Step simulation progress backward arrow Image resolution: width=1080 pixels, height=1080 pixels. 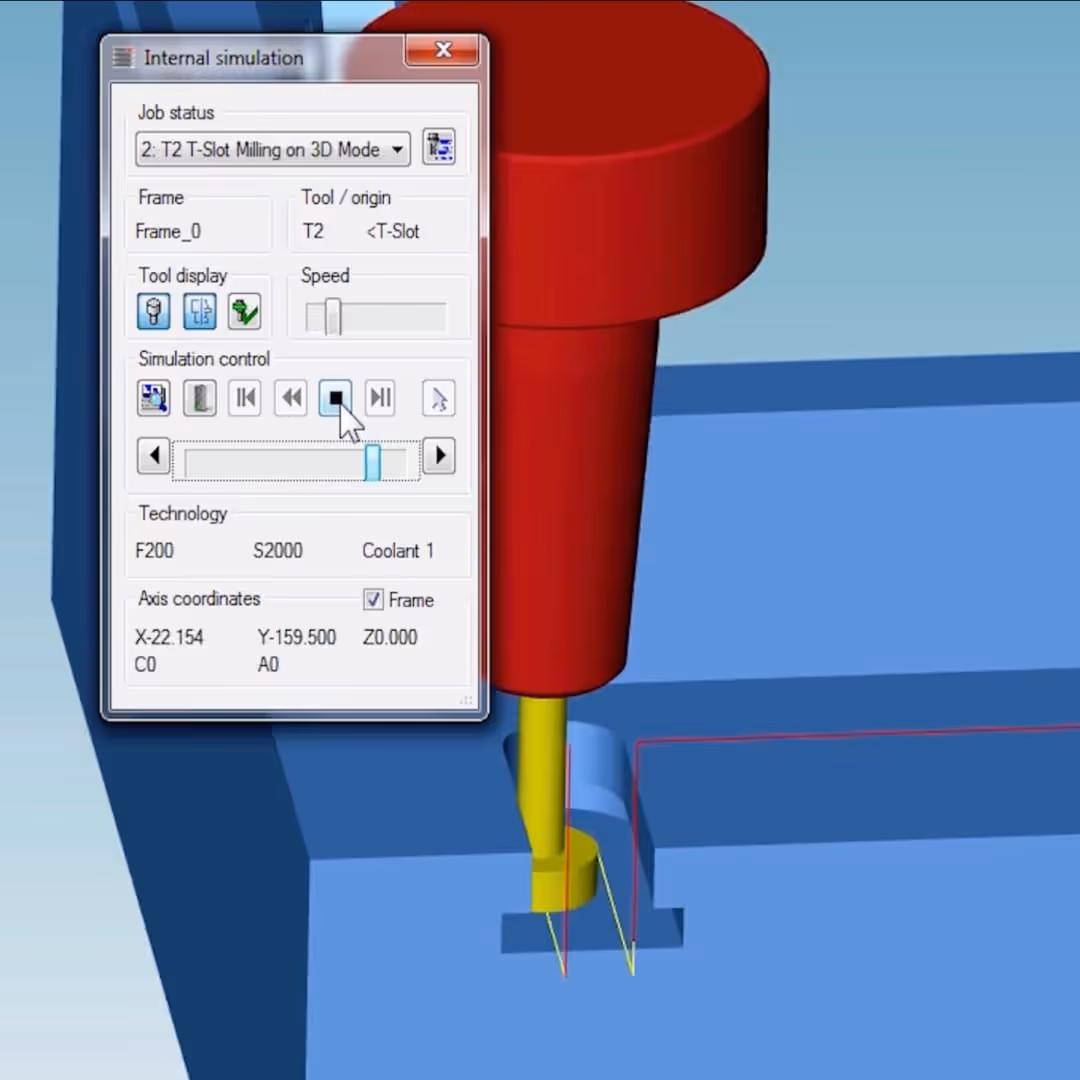[154, 456]
